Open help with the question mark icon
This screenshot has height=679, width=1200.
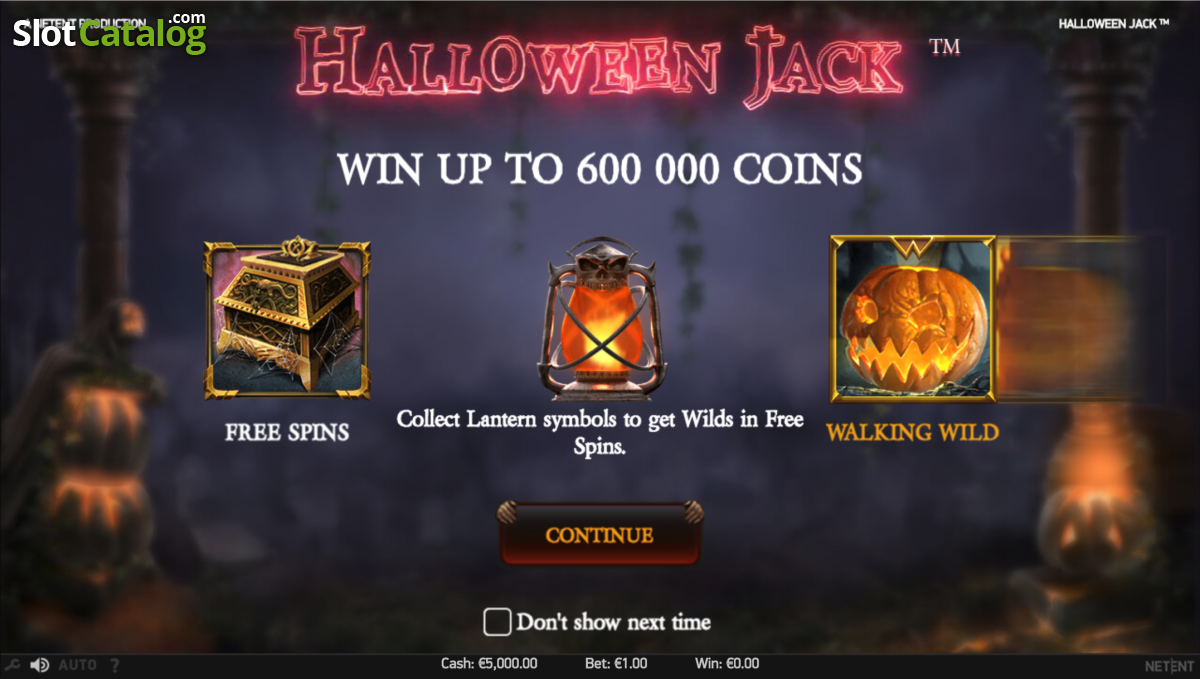[114, 664]
